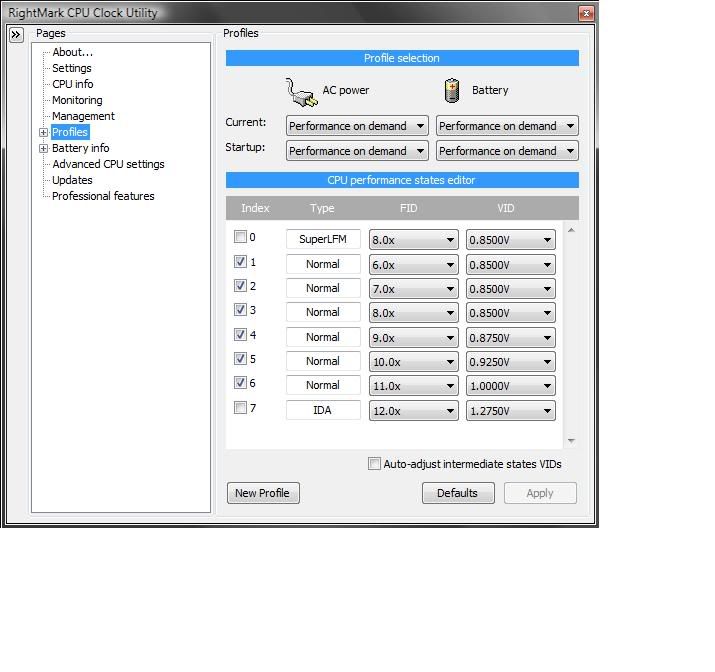This screenshot has width=715, height=672.
Task: Open the 1.2750V VID dropdown
Action: click(511, 411)
